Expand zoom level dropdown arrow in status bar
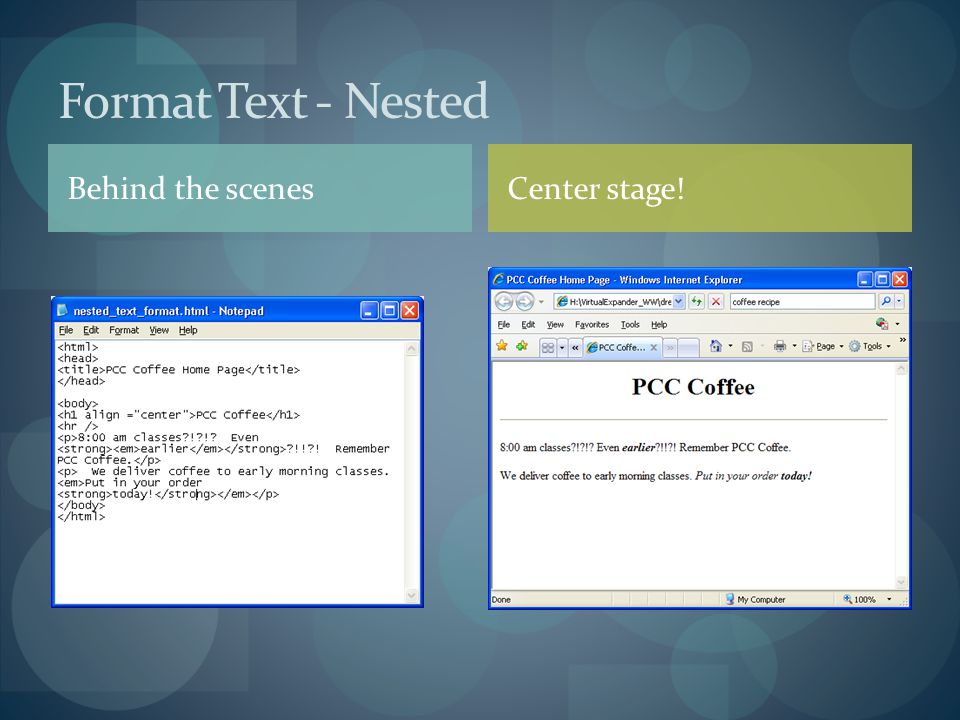This screenshot has height=720, width=960. tap(889, 599)
